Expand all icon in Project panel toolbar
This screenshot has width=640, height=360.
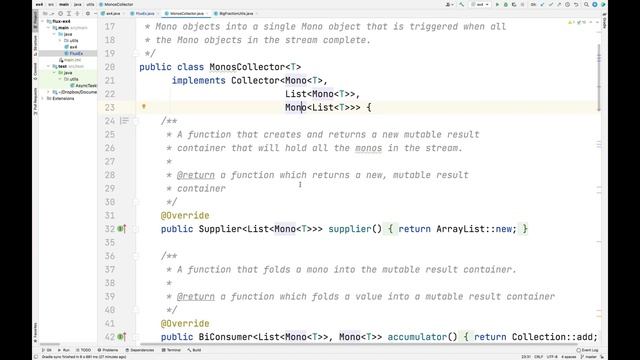click(x=69, y=13)
